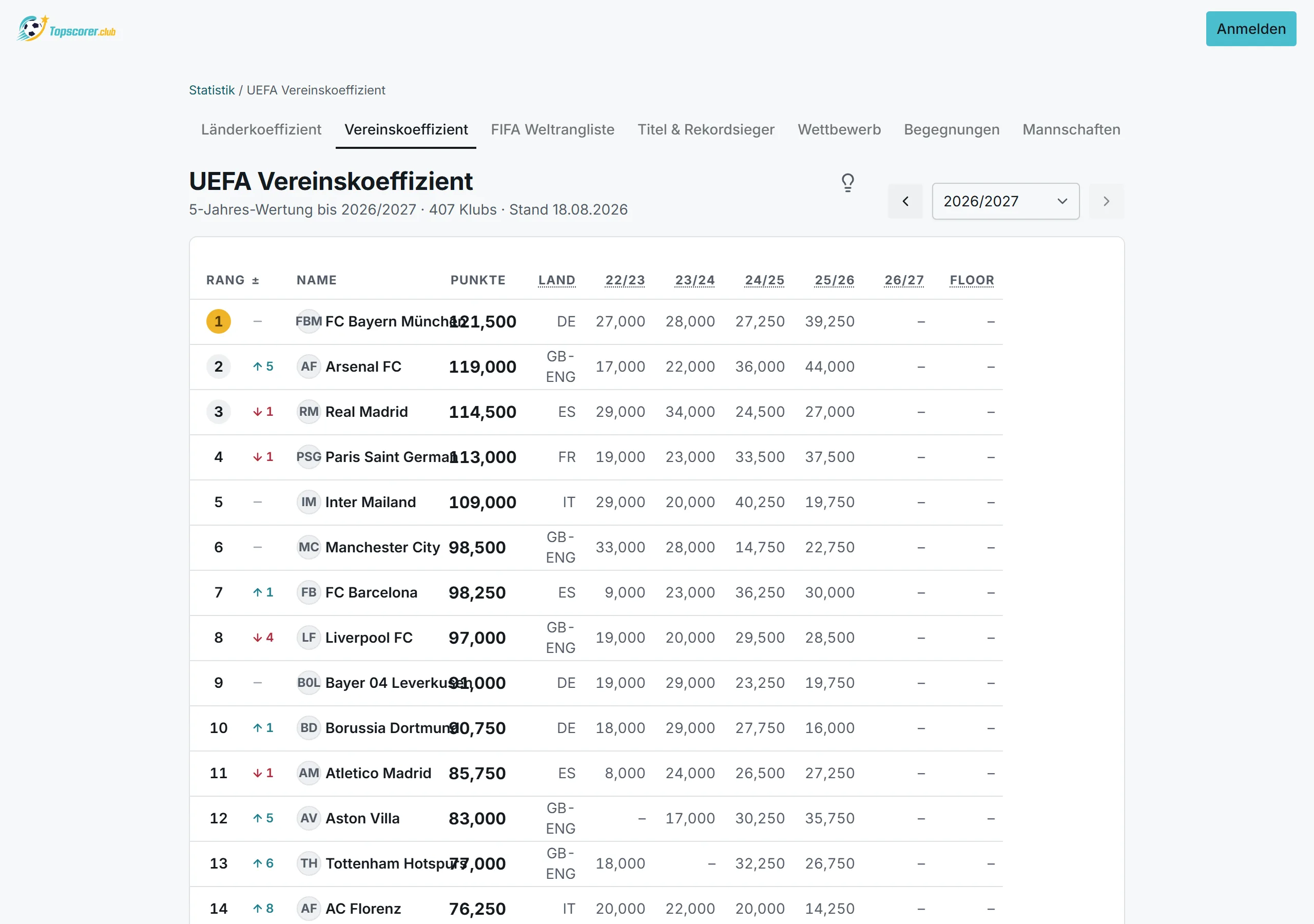Screen dimensions: 1314x924
Task: Click the Inter Mailand club badge
Action: coord(308,502)
